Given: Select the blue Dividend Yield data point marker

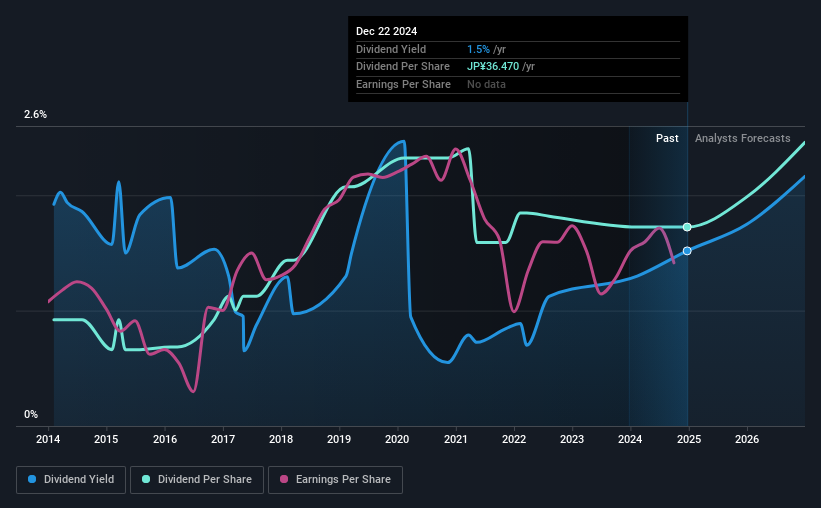Looking at the screenshot, I should 687,251.
